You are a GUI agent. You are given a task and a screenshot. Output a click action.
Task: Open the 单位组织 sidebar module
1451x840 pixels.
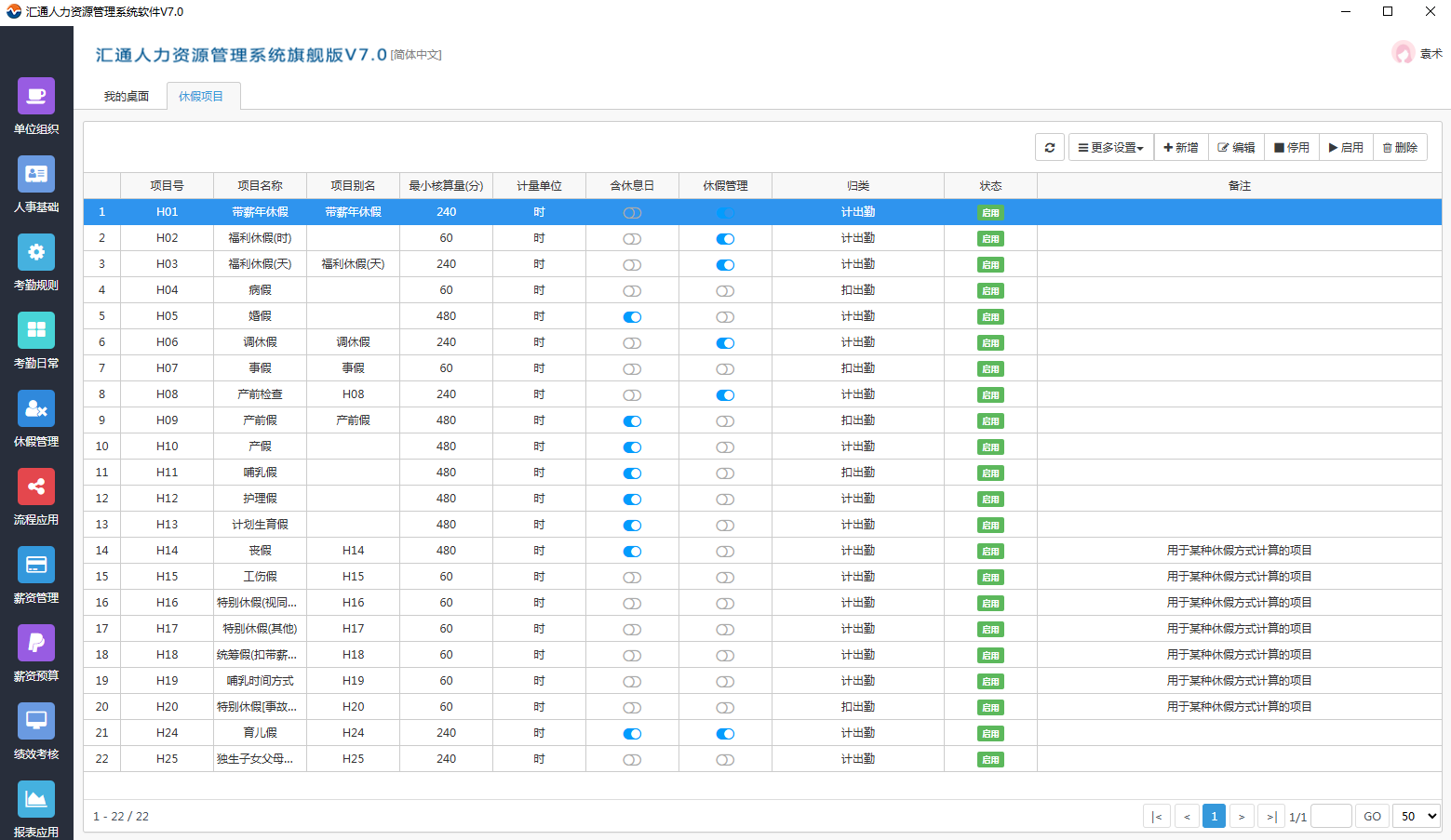coord(36,105)
